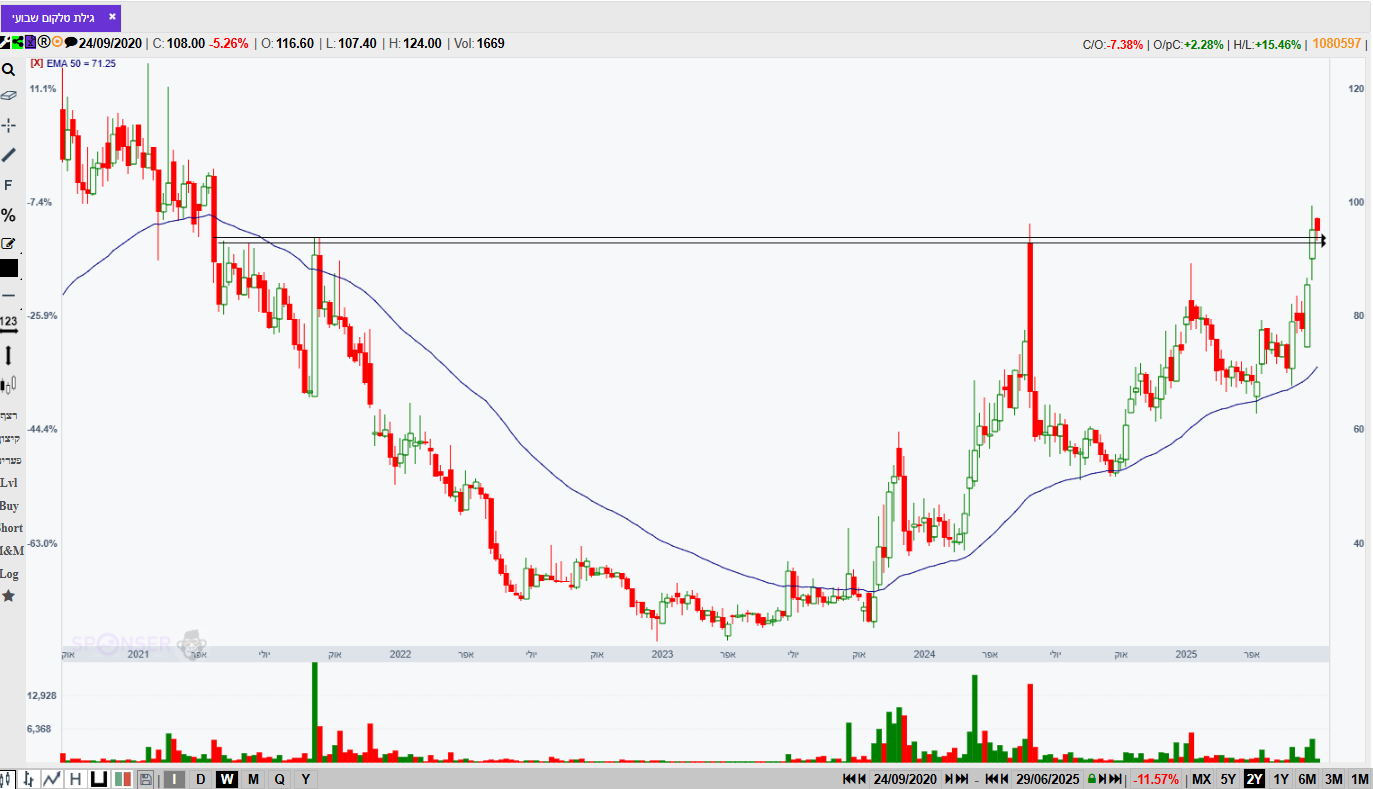Jump end date to first record
The height and width of the screenshot is (789, 1373).
[x=991, y=779]
